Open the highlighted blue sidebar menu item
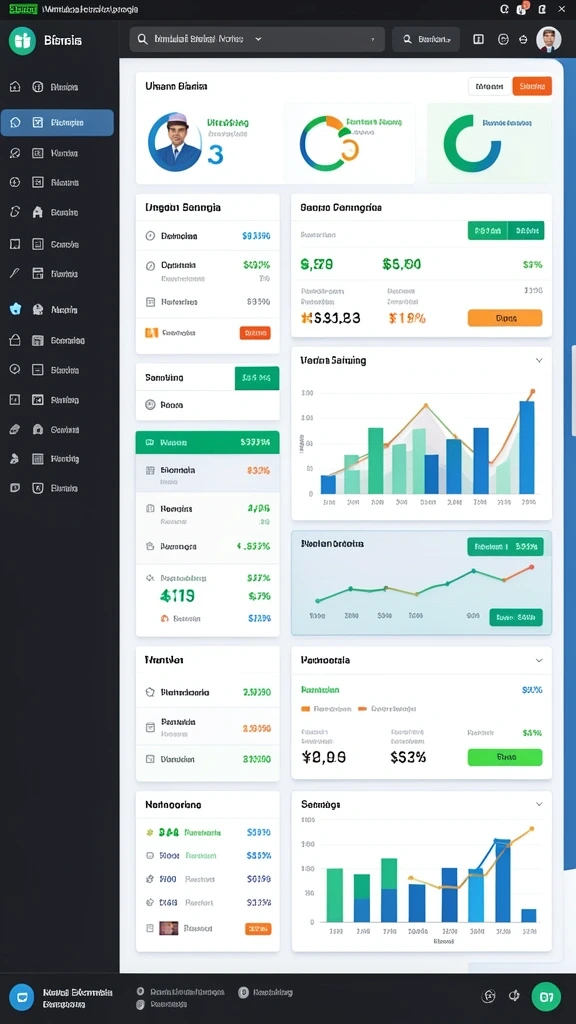 pos(57,122)
